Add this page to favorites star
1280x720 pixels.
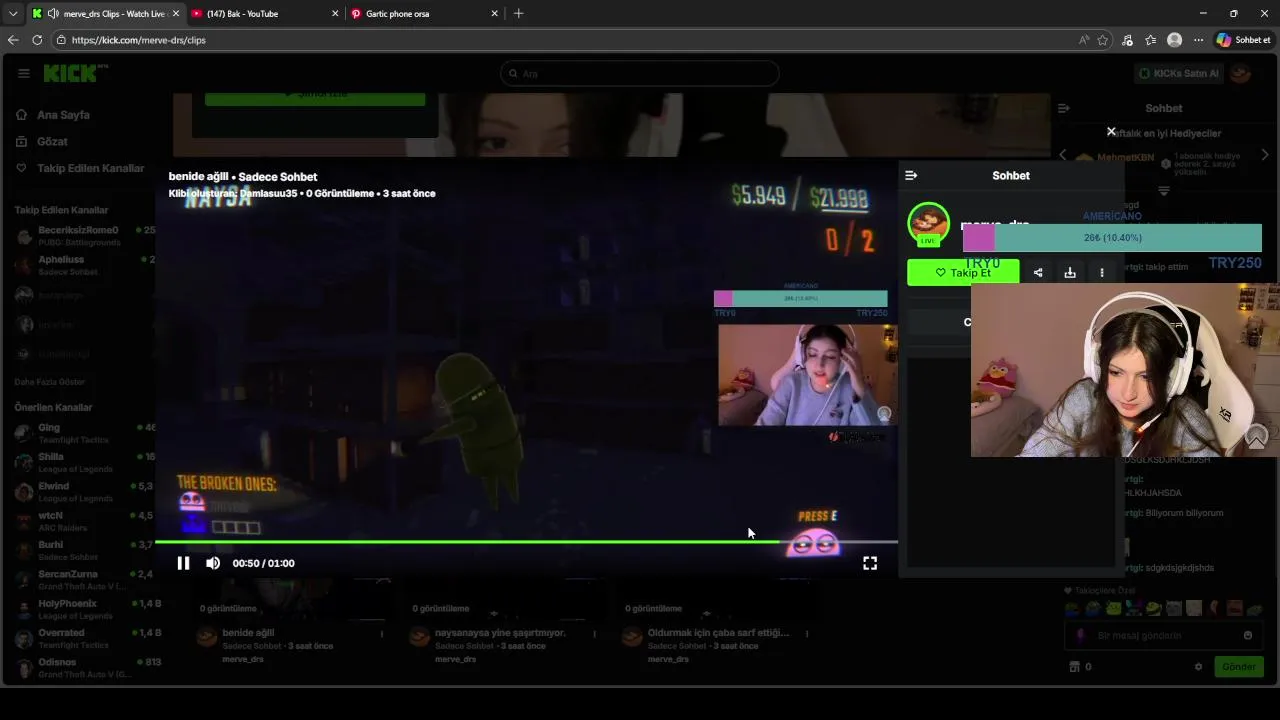point(1103,40)
